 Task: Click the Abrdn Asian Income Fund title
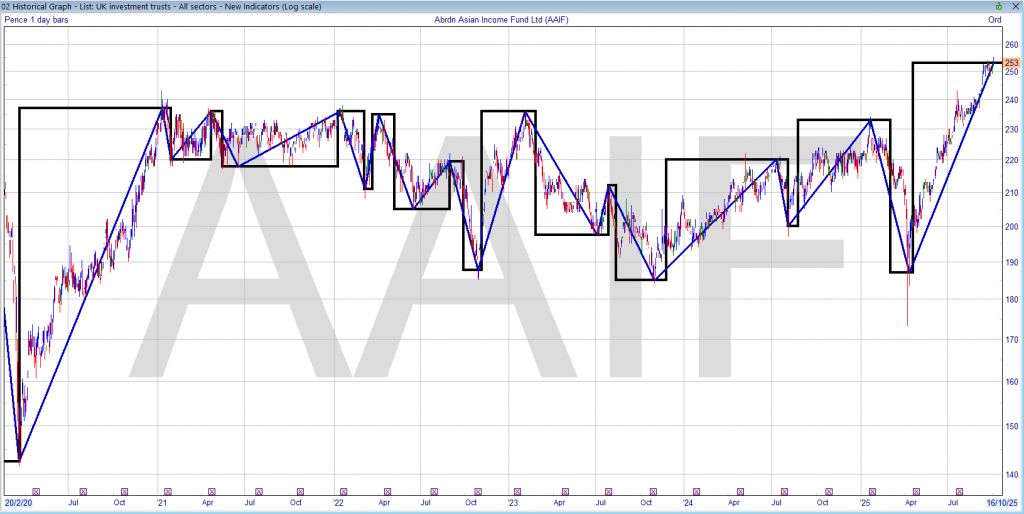(497, 19)
